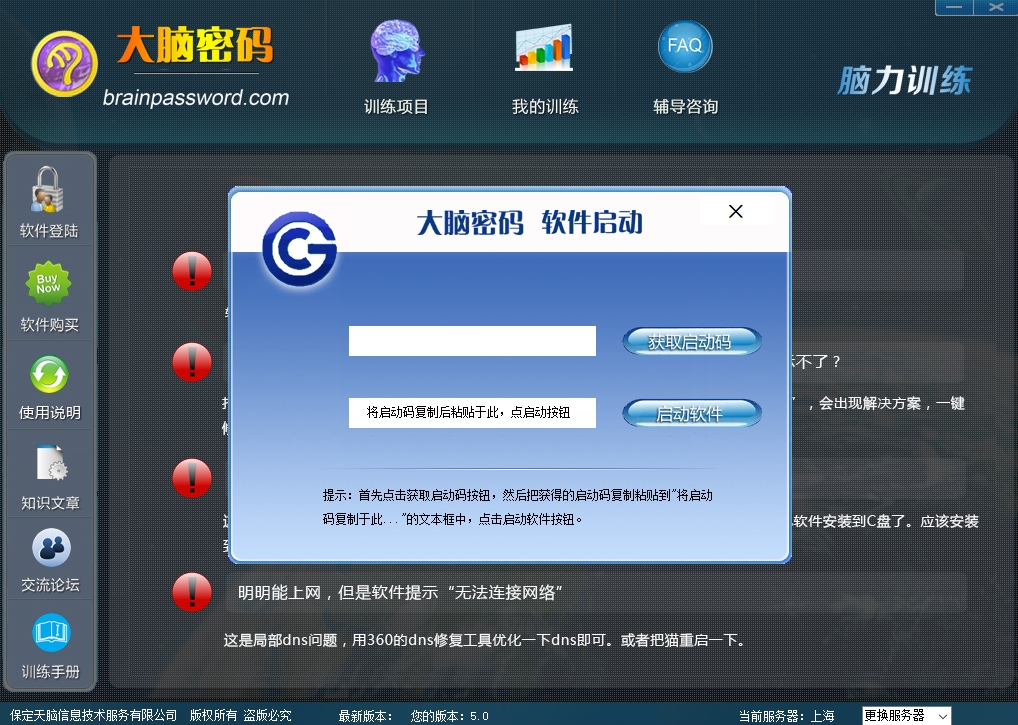The image size is (1018, 725).
Task: Click the 提示 hint text in dialog
Action: coord(517,507)
